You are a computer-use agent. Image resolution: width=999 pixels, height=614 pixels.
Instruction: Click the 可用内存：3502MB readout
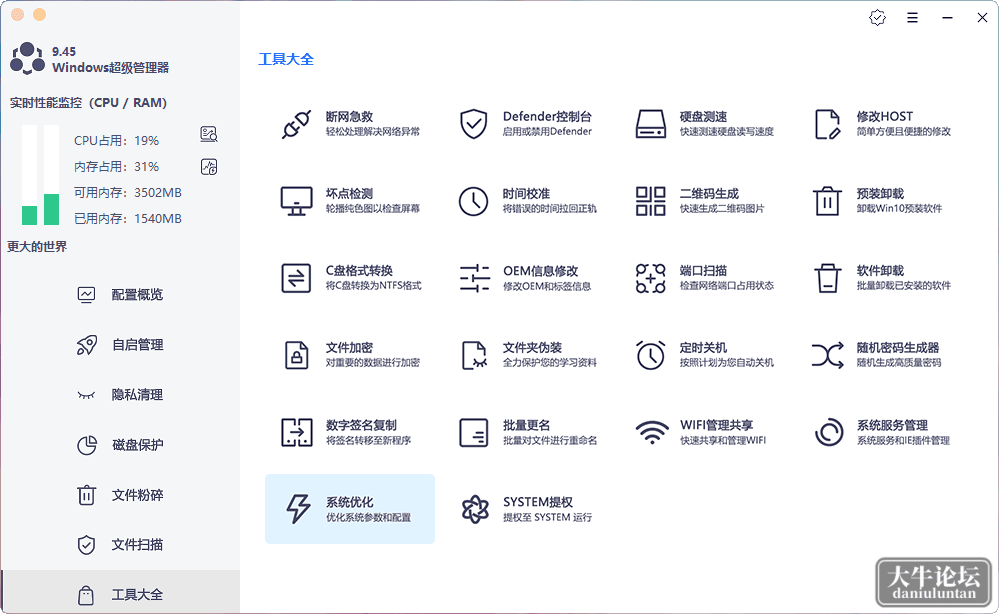coord(127,192)
